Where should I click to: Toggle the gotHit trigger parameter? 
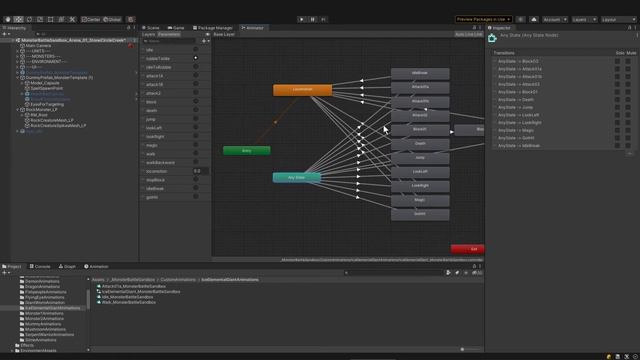(x=196, y=197)
